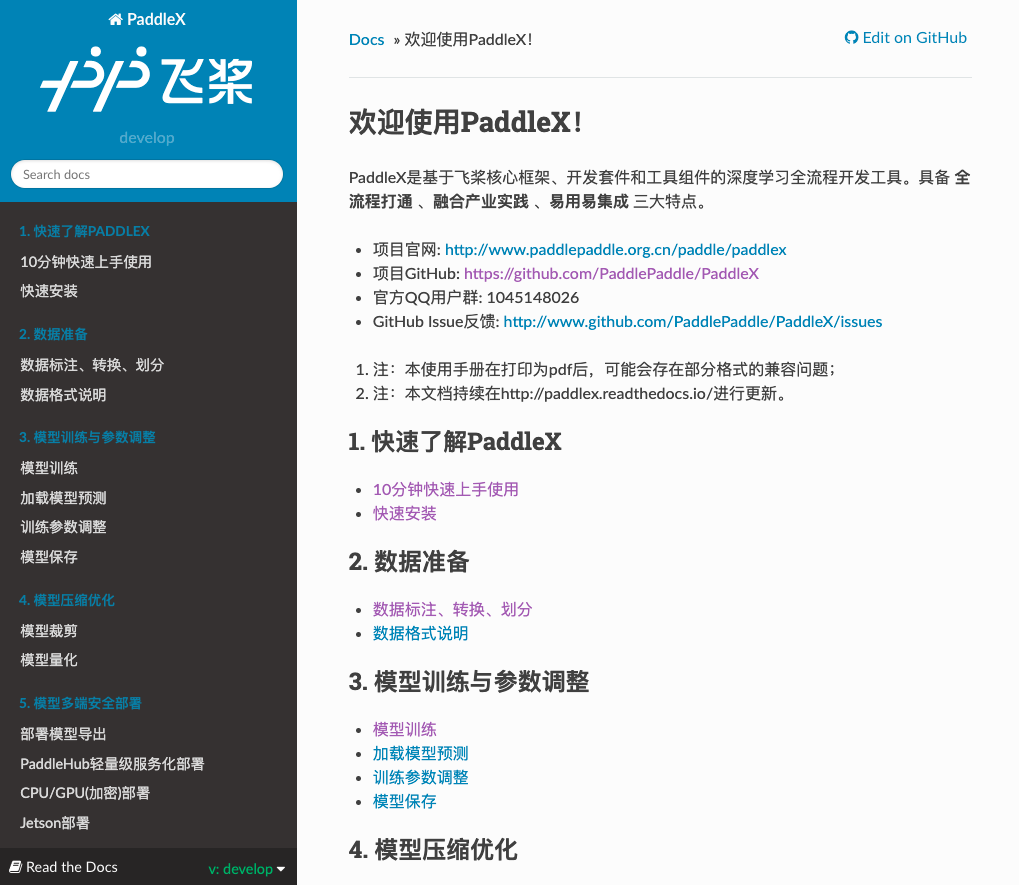The image size is (1019, 885).
Task: Select sidebar item 模型量化
Action: tap(49, 660)
